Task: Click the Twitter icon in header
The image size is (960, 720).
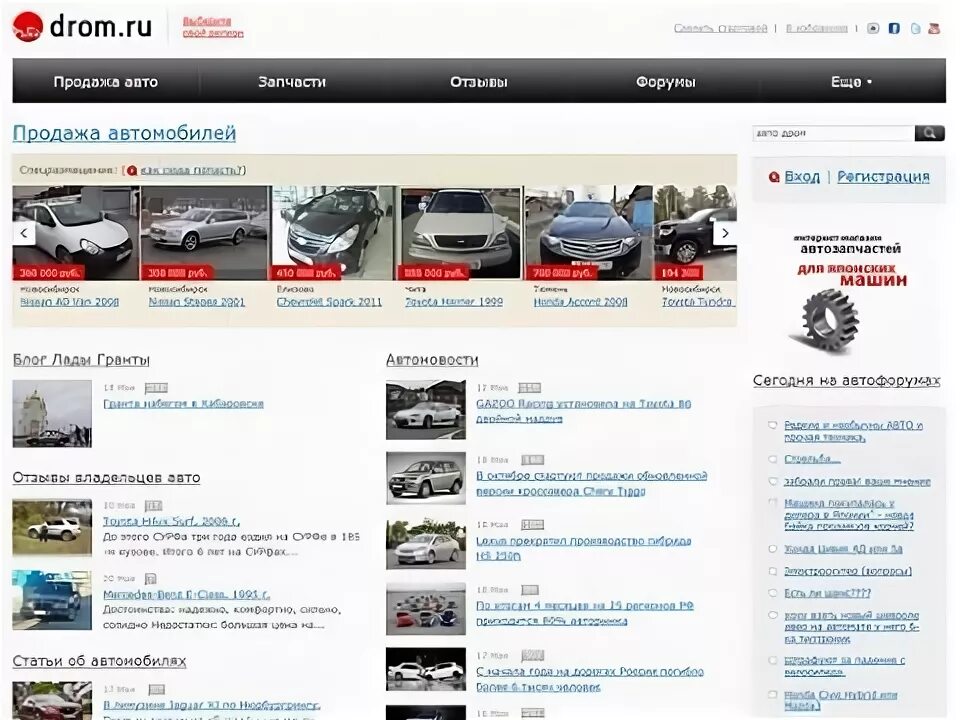Action: pos(915,28)
